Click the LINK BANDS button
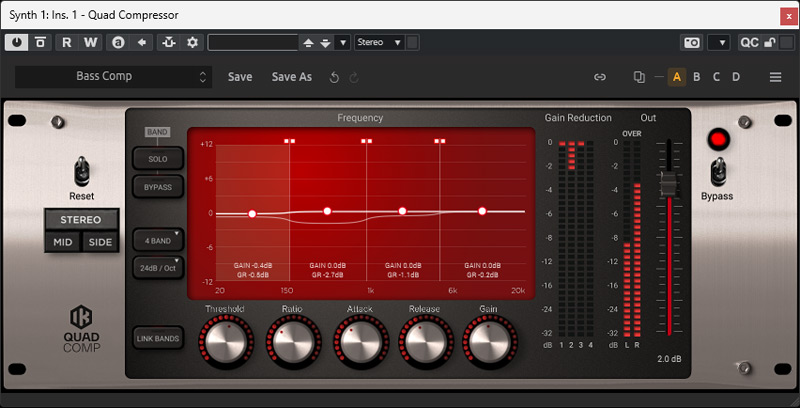The width and height of the screenshot is (800, 408). pyautogui.click(x=157, y=339)
